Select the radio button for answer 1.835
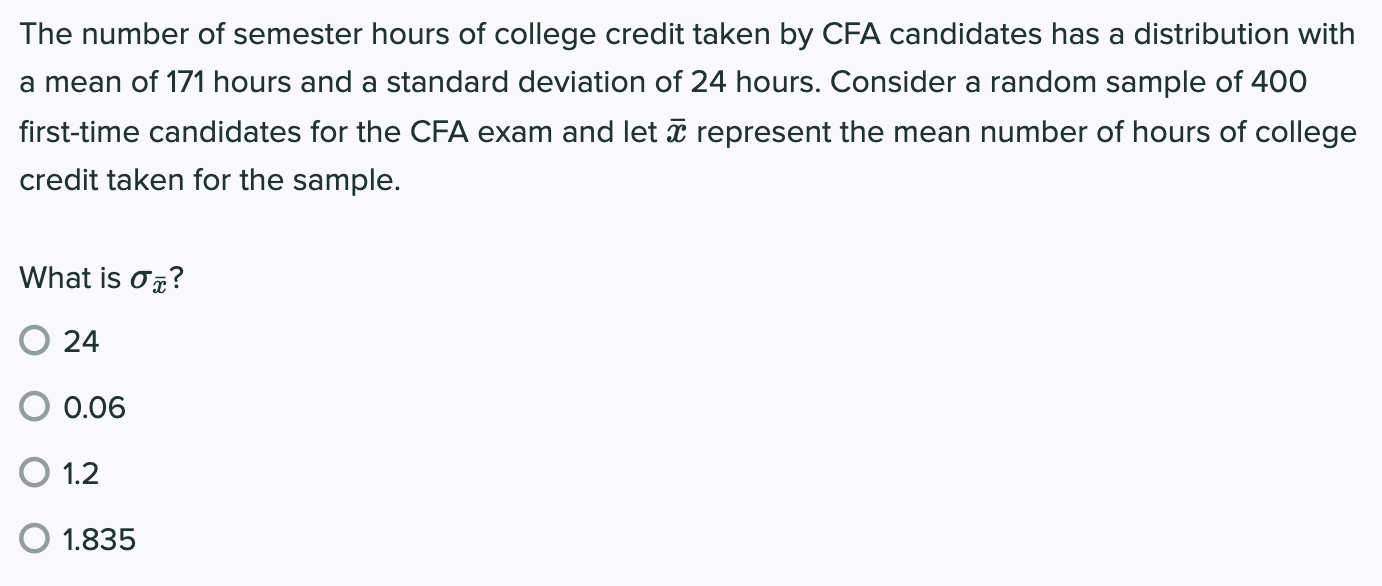The height and width of the screenshot is (586, 1382). [35, 538]
